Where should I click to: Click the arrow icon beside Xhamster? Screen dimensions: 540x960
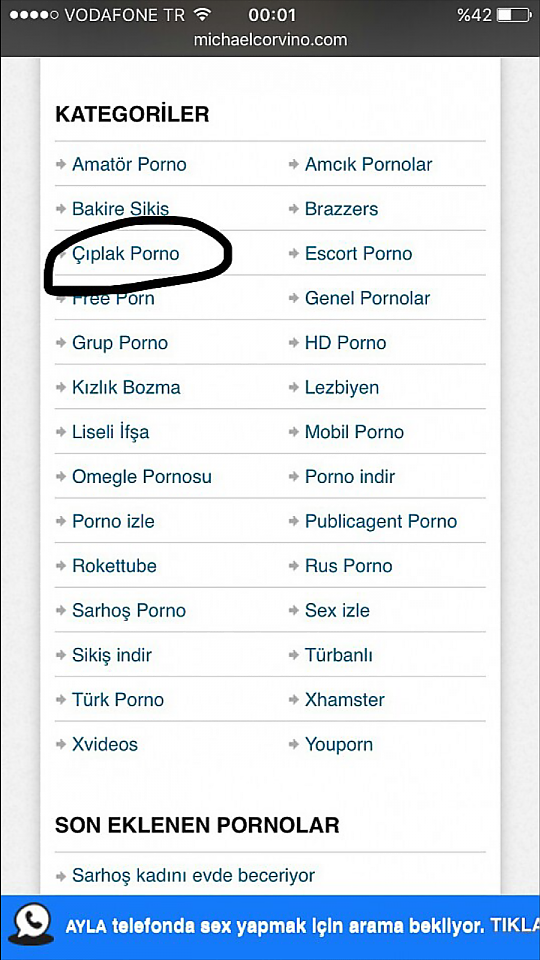click(294, 700)
